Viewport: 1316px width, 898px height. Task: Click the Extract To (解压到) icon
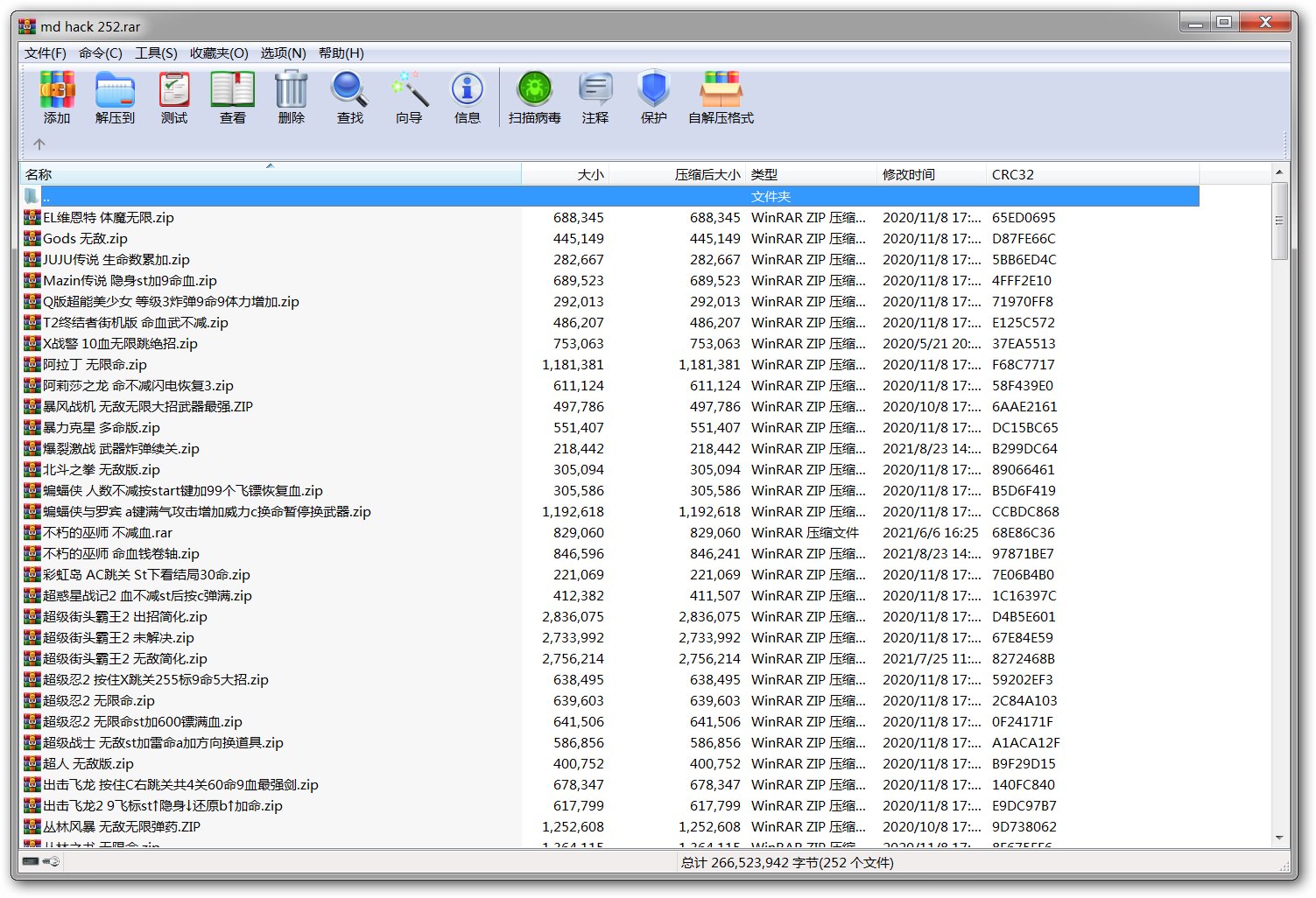coord(115,97)
